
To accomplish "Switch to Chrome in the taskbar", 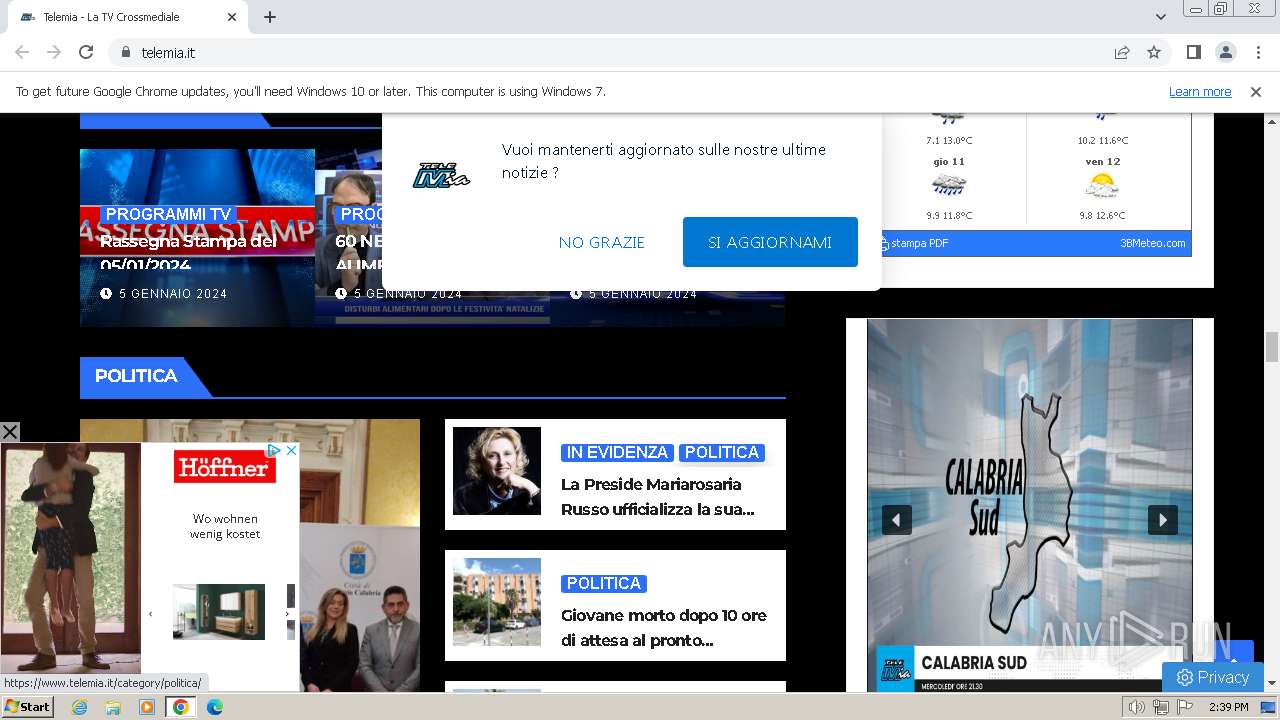I will pyautogui.click(x=181, y=707).
